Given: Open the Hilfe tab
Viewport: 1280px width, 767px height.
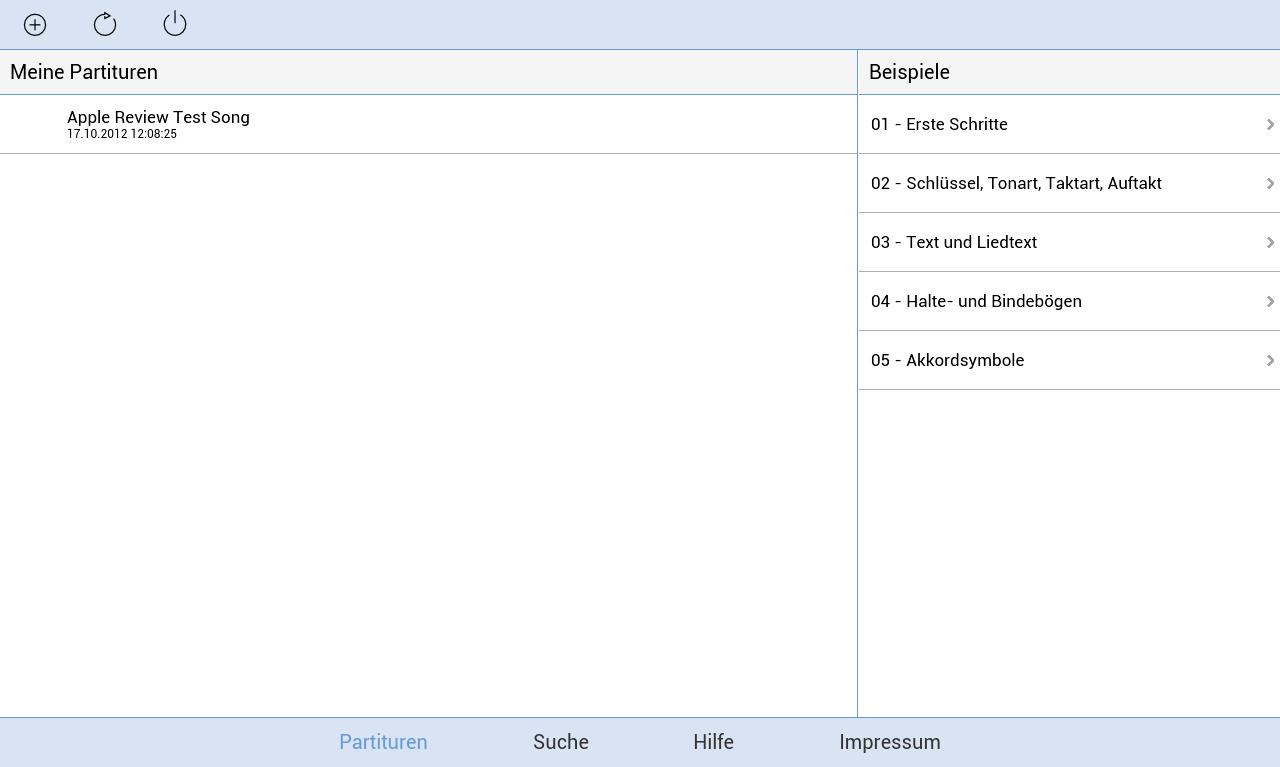Looking at the screenshot, I should [713, 742].
